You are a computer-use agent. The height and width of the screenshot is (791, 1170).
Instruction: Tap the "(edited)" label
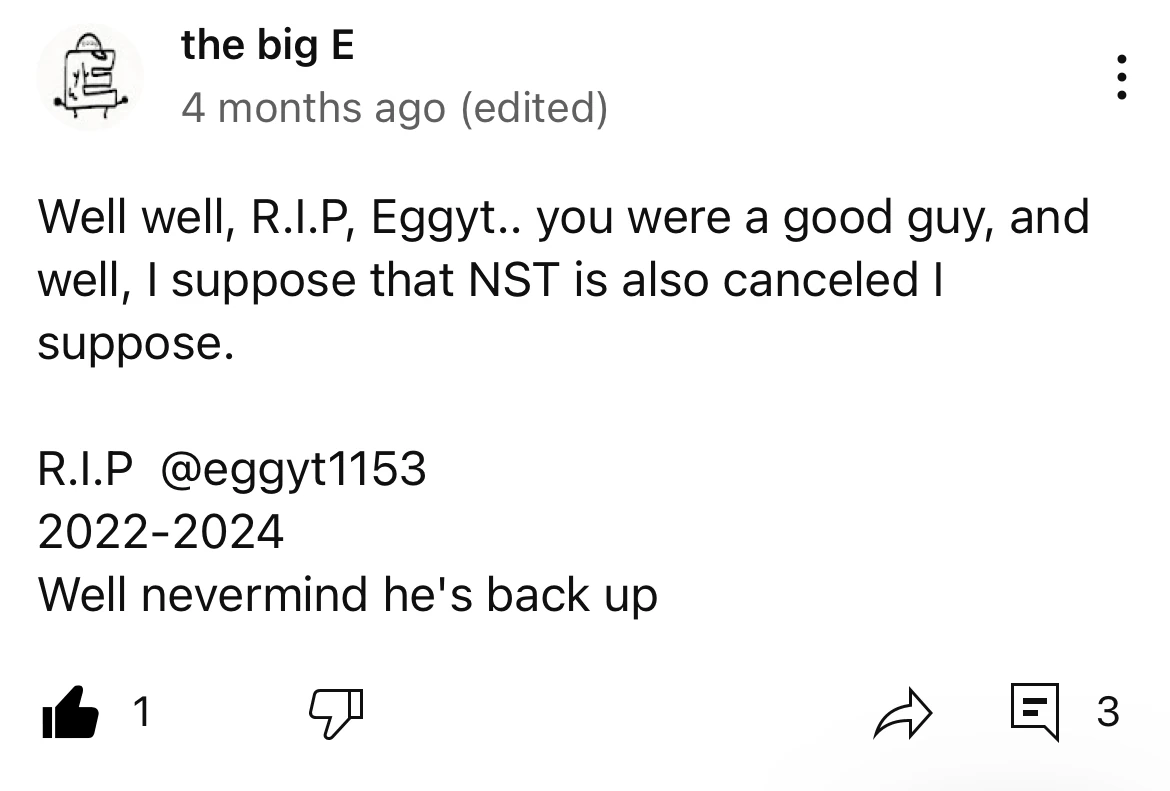click(533, 108)
